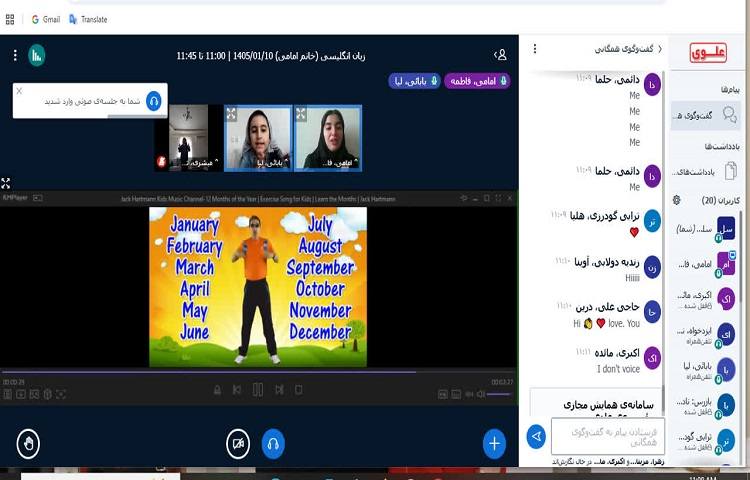This screenshot has height=480, width=750.
Task: Open public chat options three-dot menu
Action: [535, 49]
